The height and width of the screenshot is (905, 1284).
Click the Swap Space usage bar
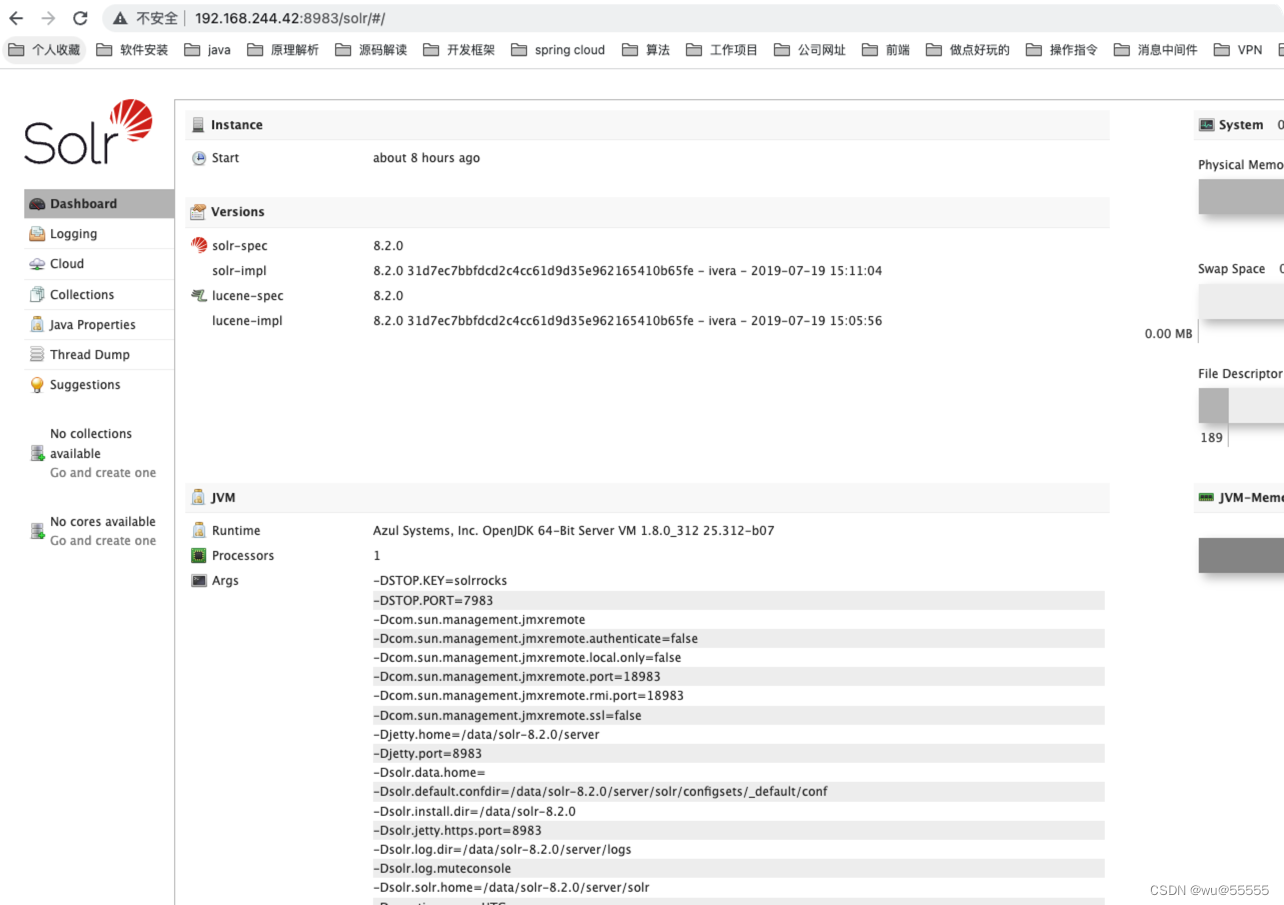click(x=1241, y=301)
